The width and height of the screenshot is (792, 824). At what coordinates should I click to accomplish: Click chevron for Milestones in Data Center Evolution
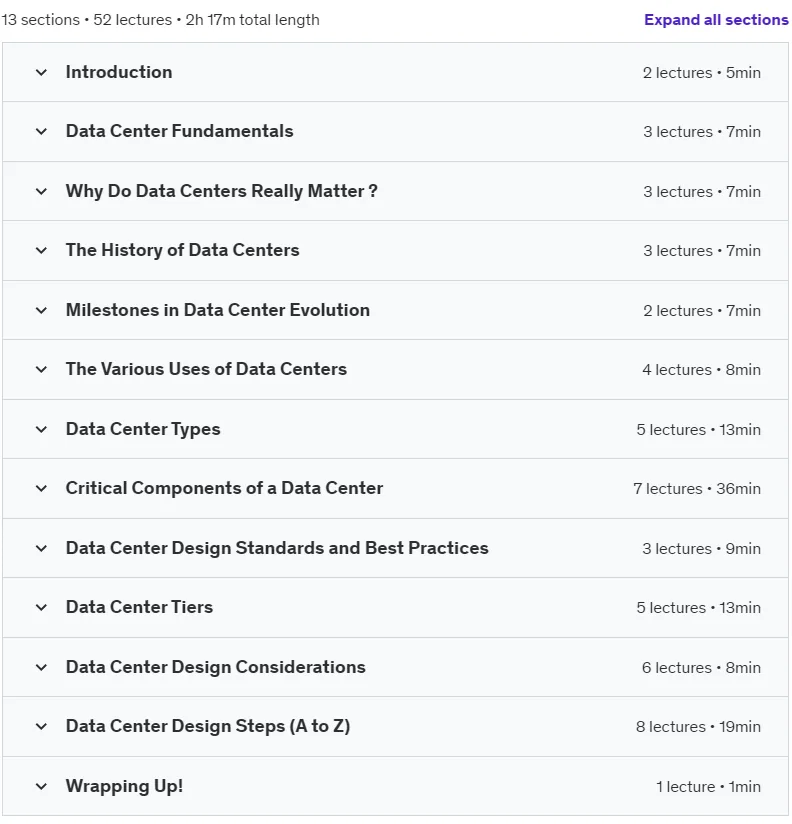coord(41,310)
